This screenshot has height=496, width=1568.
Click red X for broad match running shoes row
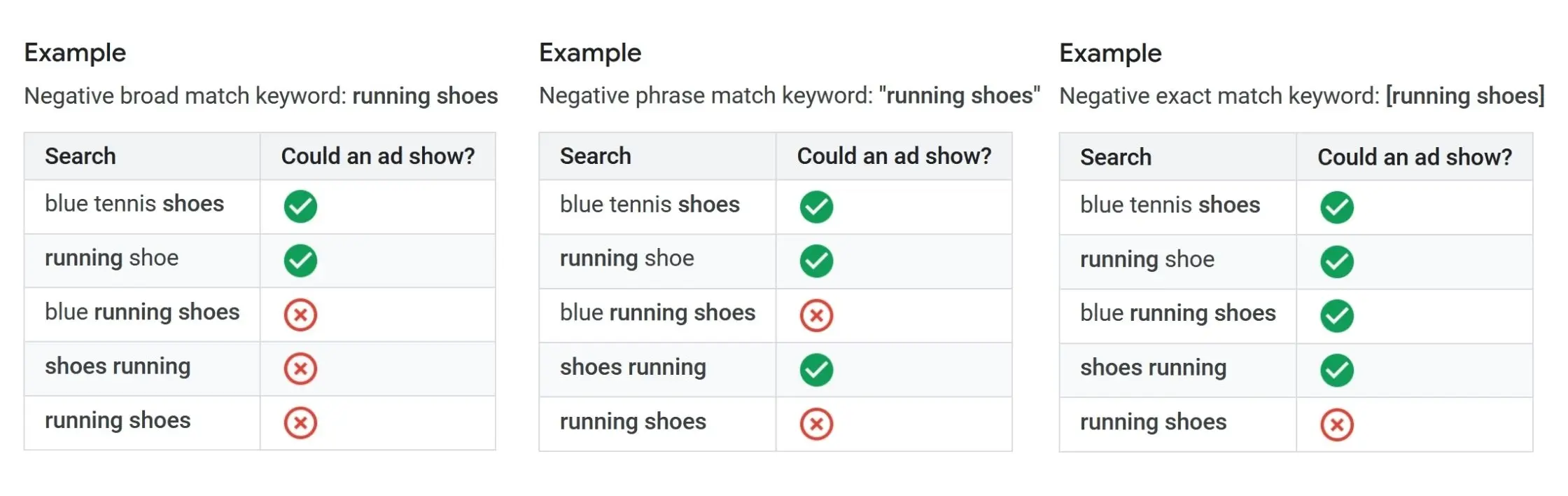300,423
